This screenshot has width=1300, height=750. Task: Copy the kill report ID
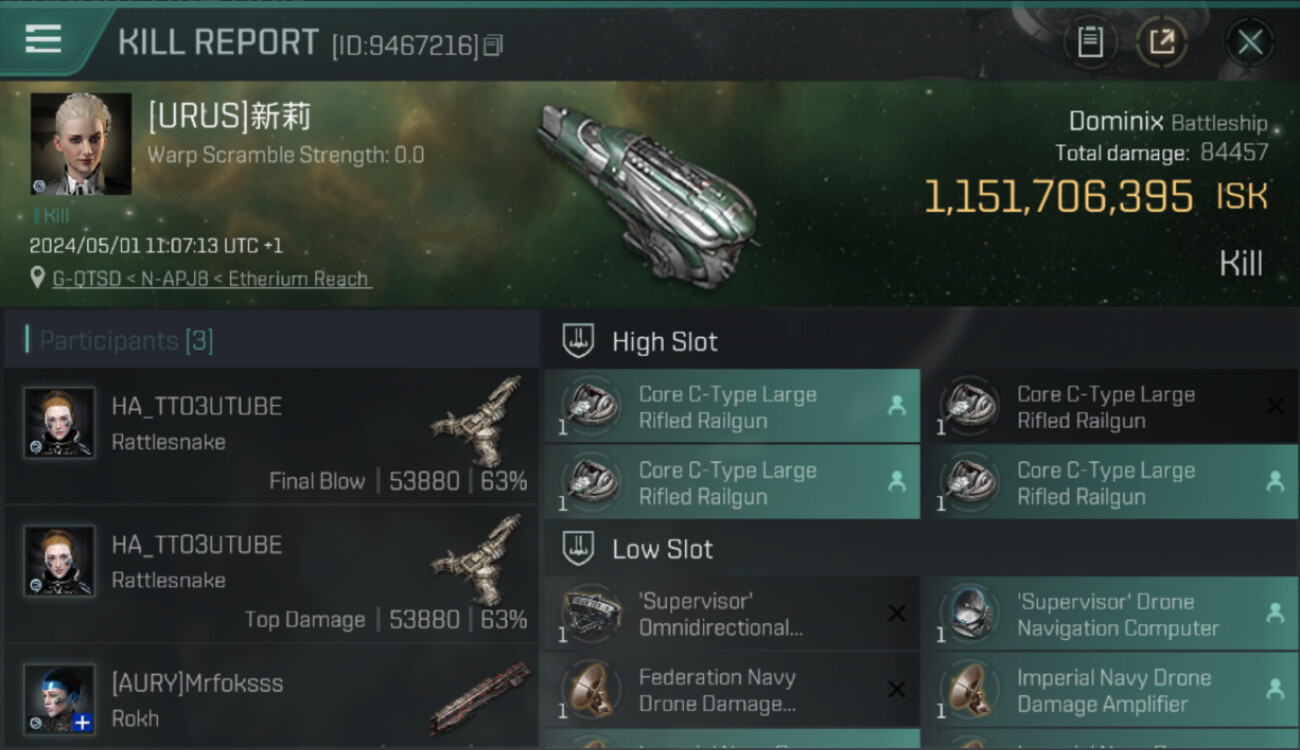(492, 46)
